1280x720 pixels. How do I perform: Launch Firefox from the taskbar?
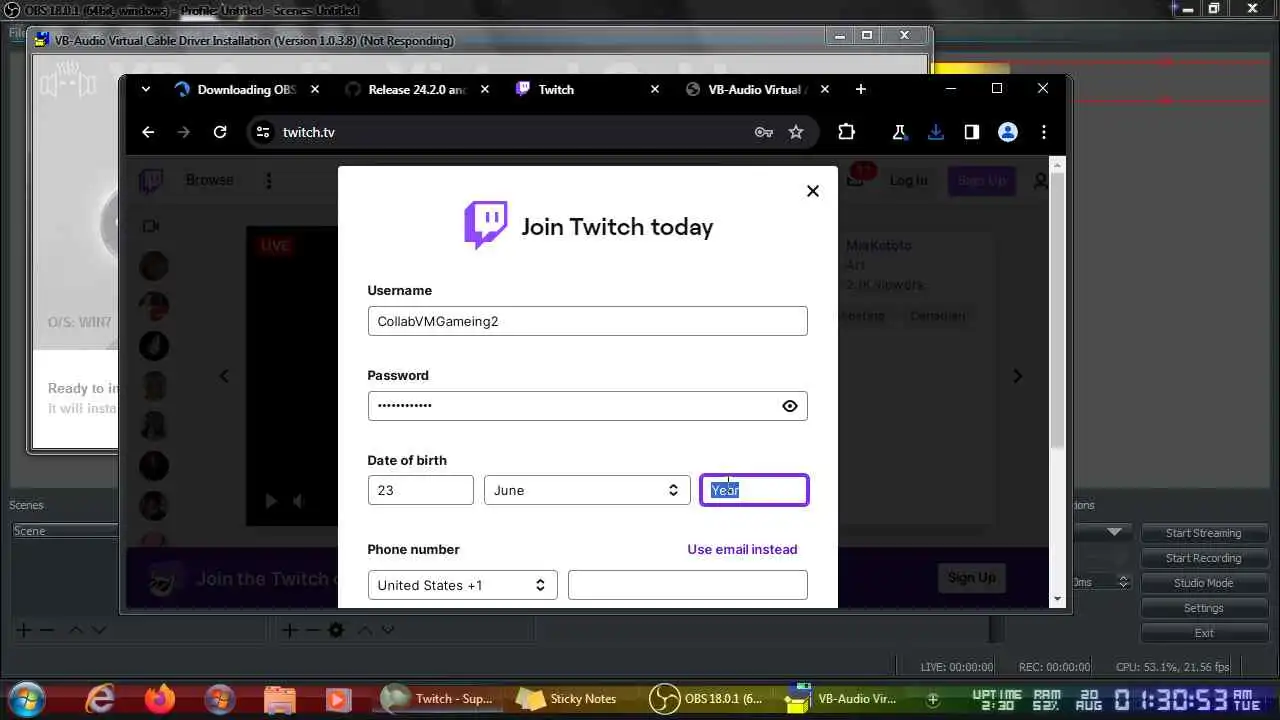[160, 698]
